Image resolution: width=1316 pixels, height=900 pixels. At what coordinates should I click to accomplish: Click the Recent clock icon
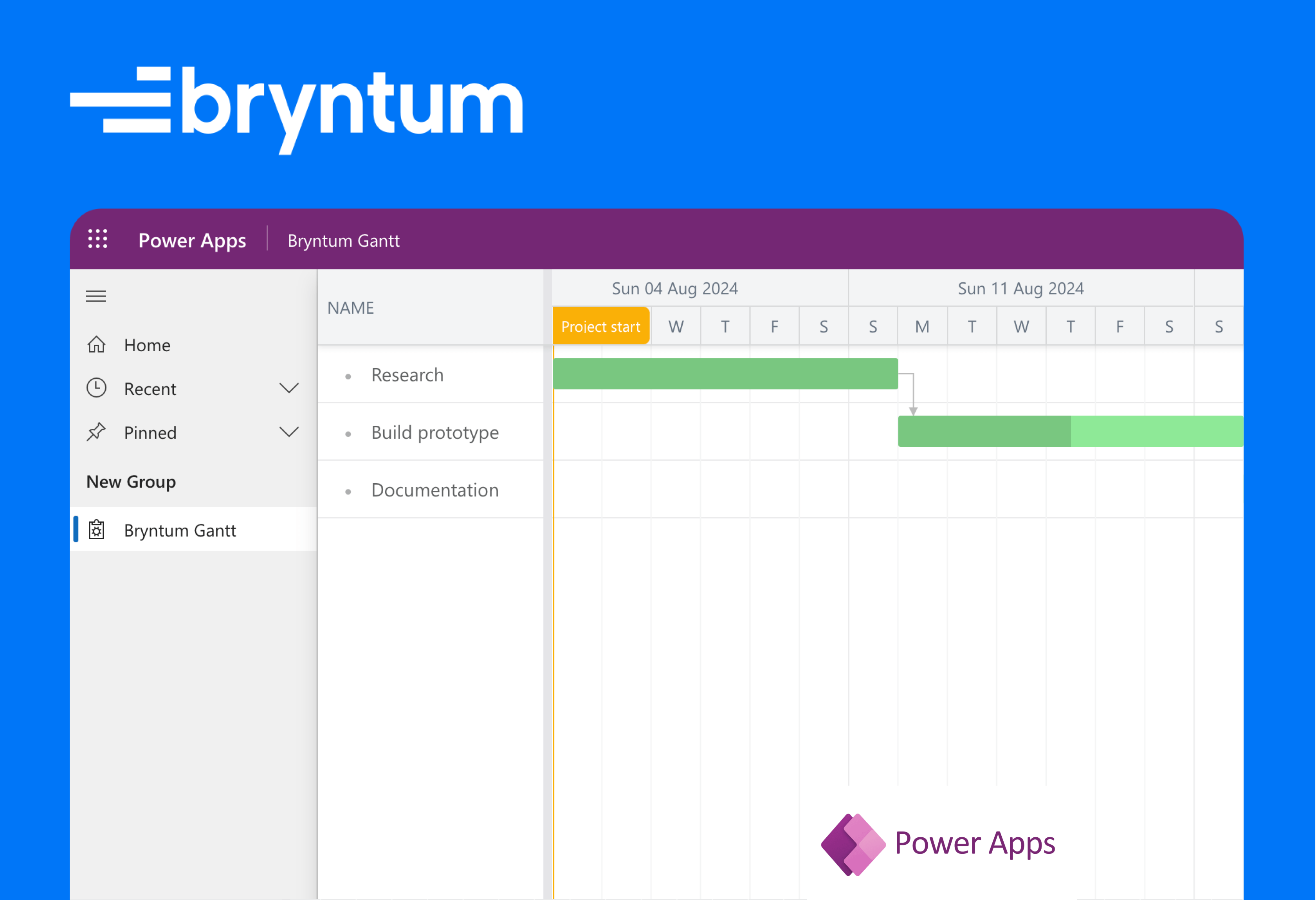96,389
